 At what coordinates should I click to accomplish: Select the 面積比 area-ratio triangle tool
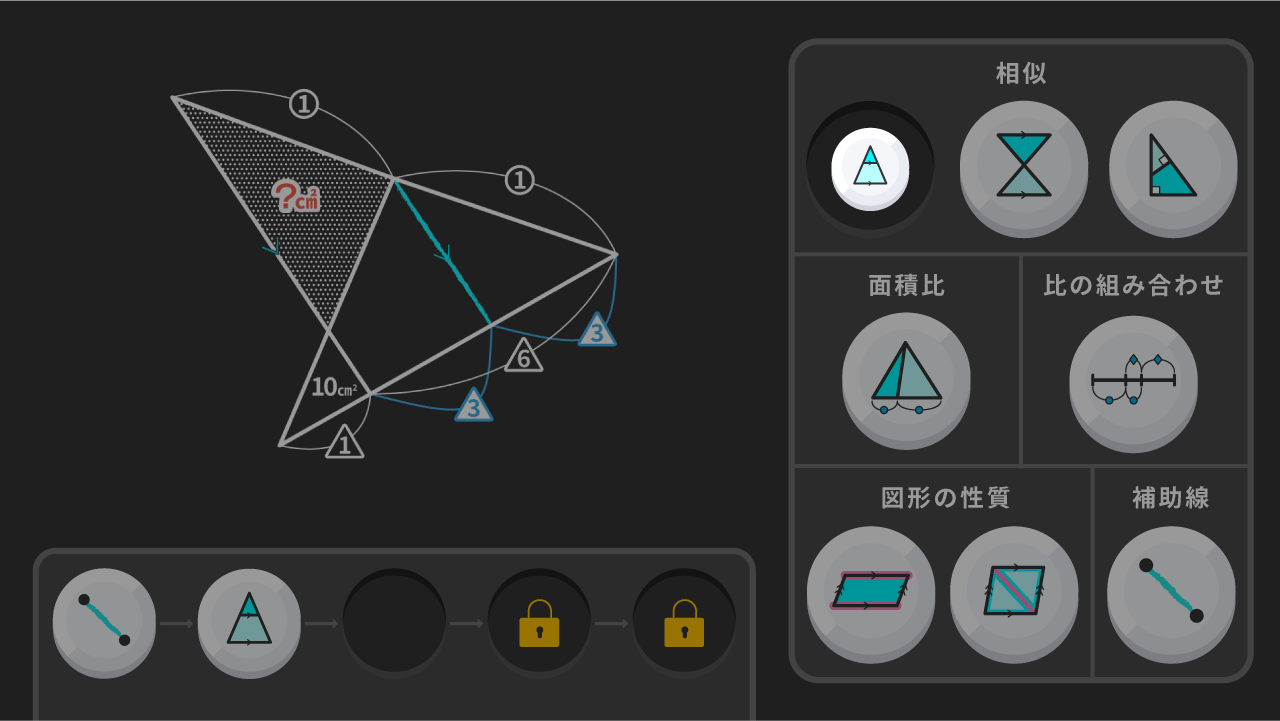[906, 379]
